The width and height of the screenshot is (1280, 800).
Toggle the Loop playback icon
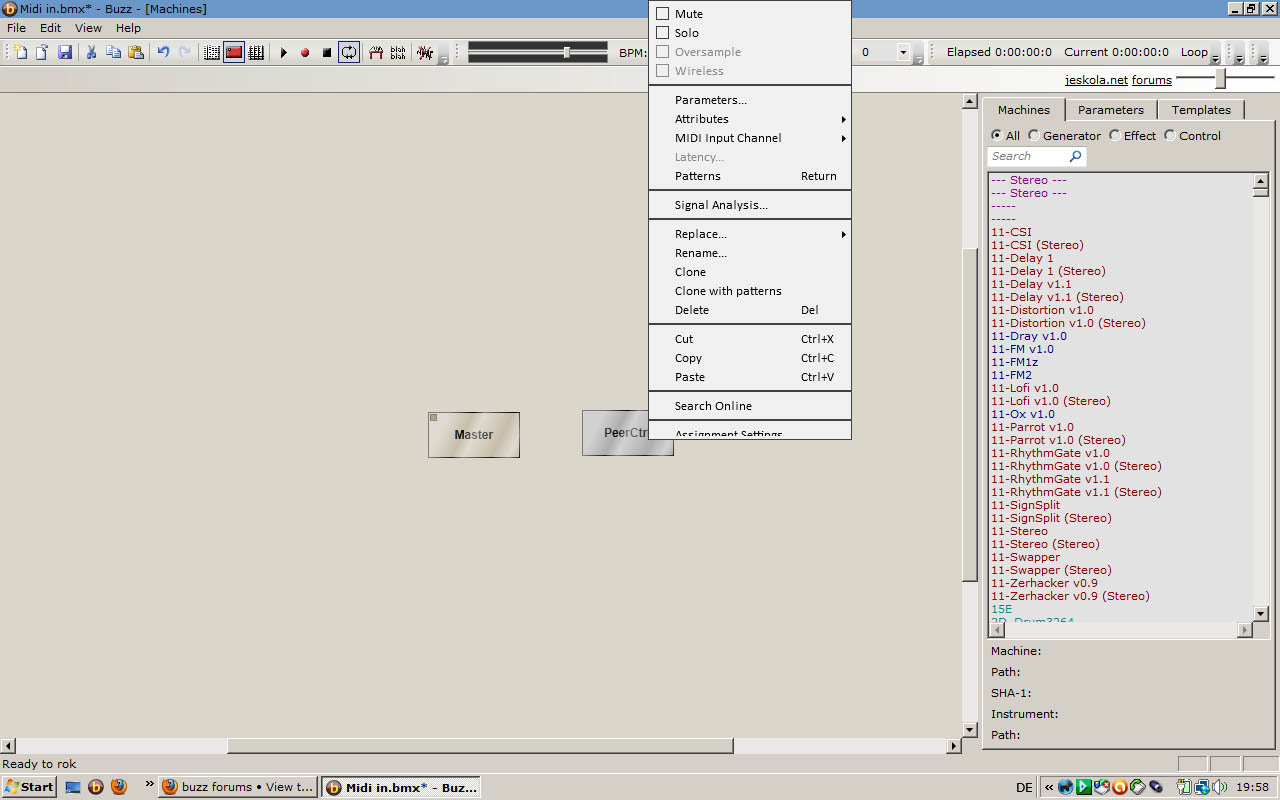coord(348,53)
